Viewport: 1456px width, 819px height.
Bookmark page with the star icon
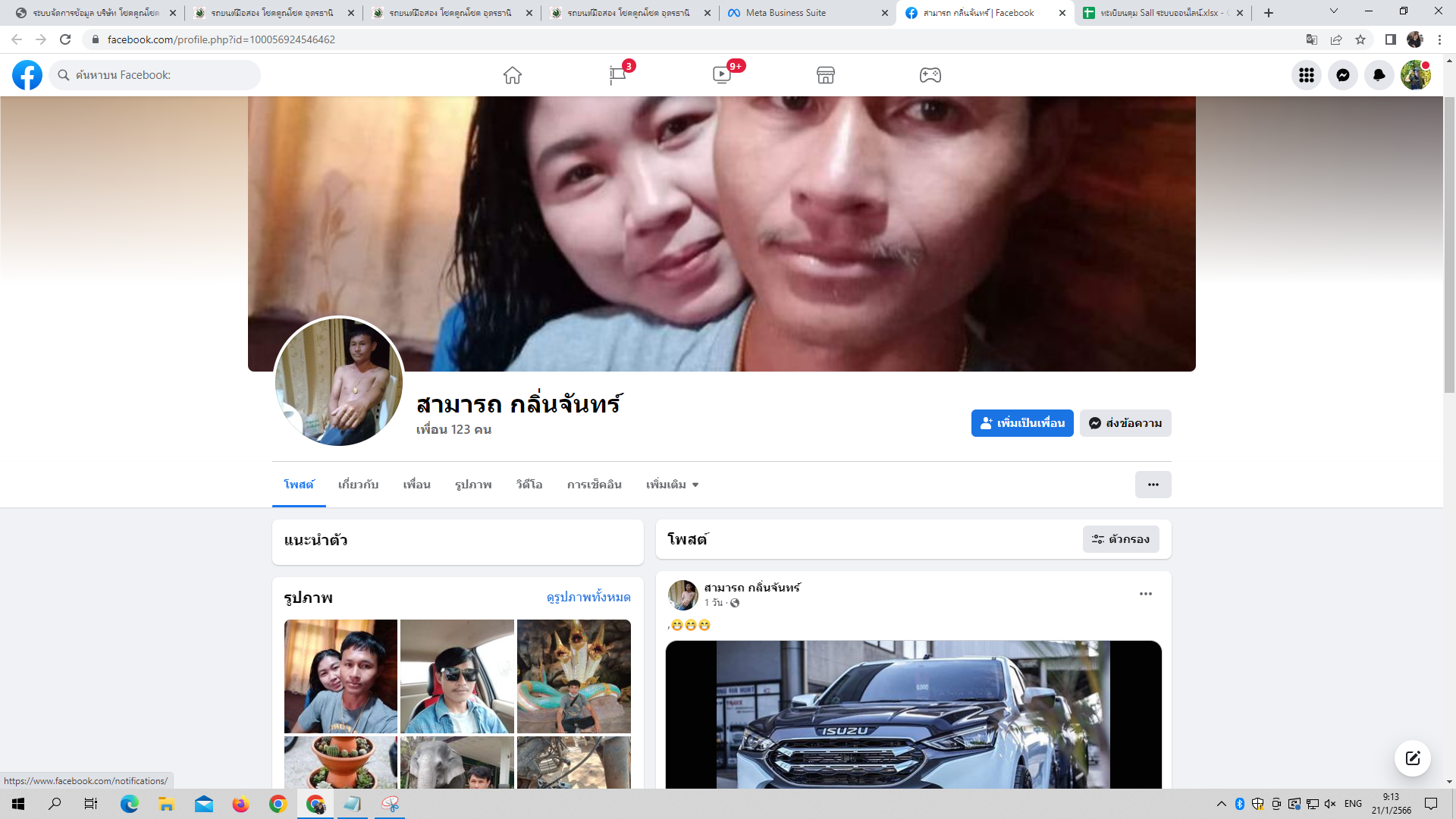pos(1360,39)
